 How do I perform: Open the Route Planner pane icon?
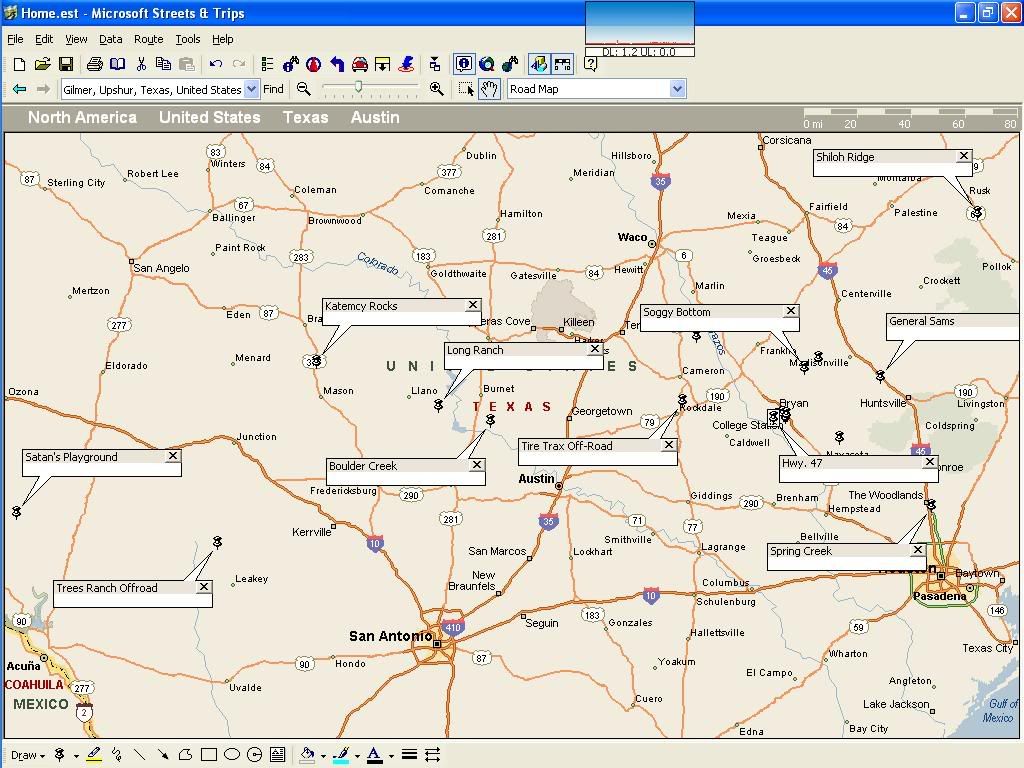tap(267, 64)
